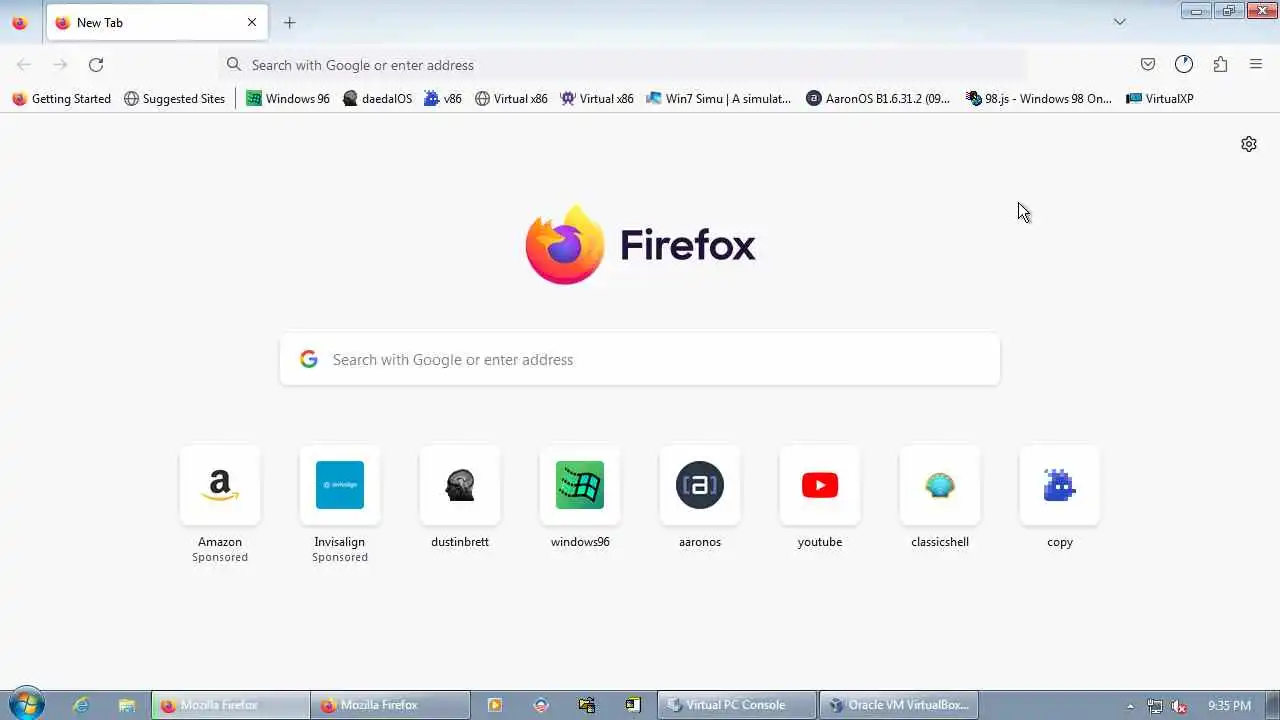Image resolution: width=1280 pixels, height=720 pixels.
Task: Switch to Oracle VM VirtualBox window
Action: pos(898,705)
